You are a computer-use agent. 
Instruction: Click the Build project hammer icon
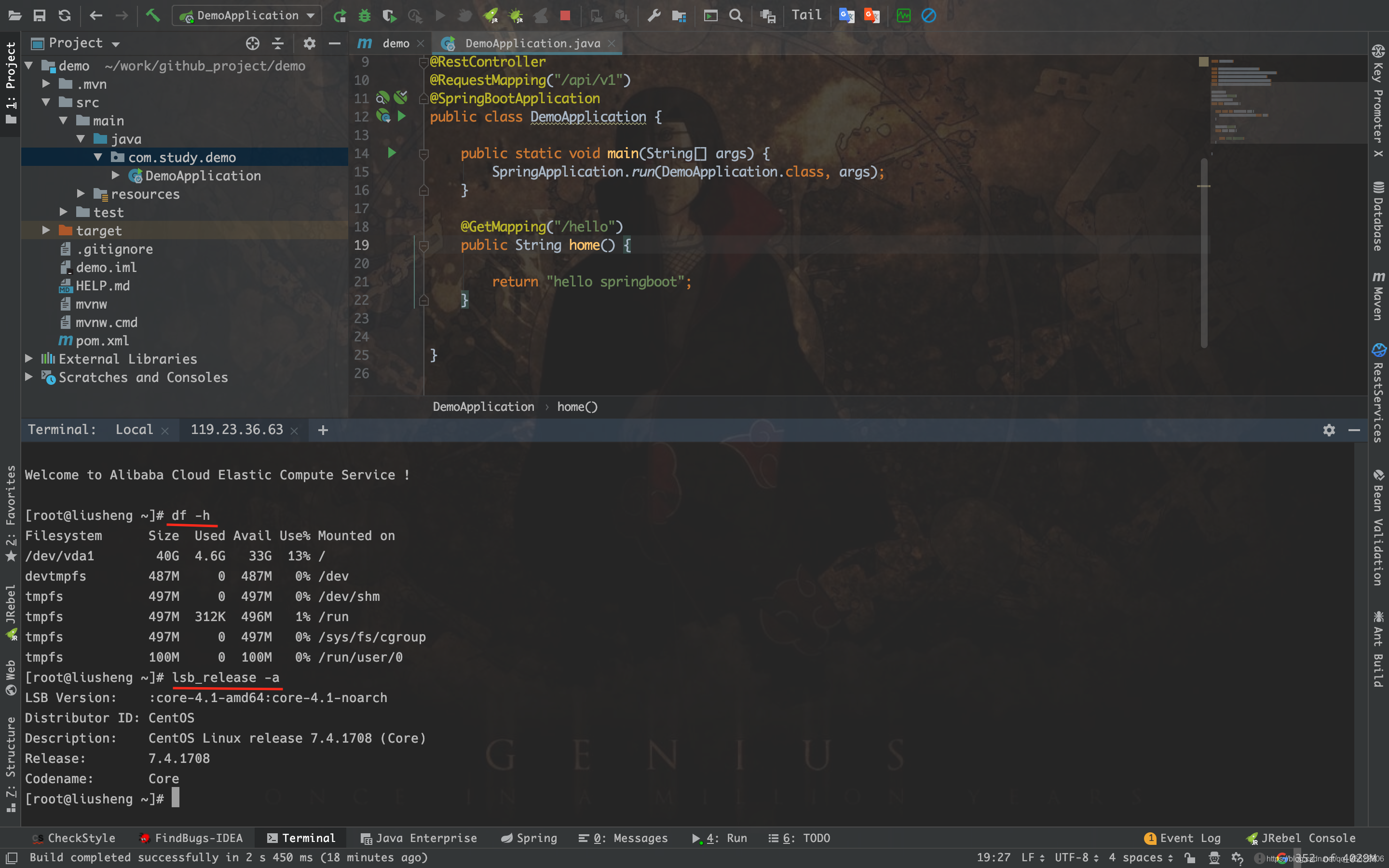[x=153, y=15]
